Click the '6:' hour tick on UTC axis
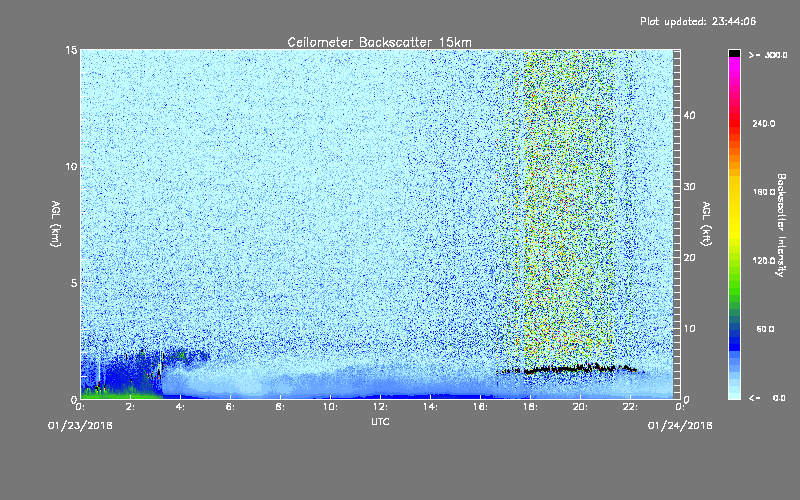This screenshot has height=500, width=800. [230, 407]
